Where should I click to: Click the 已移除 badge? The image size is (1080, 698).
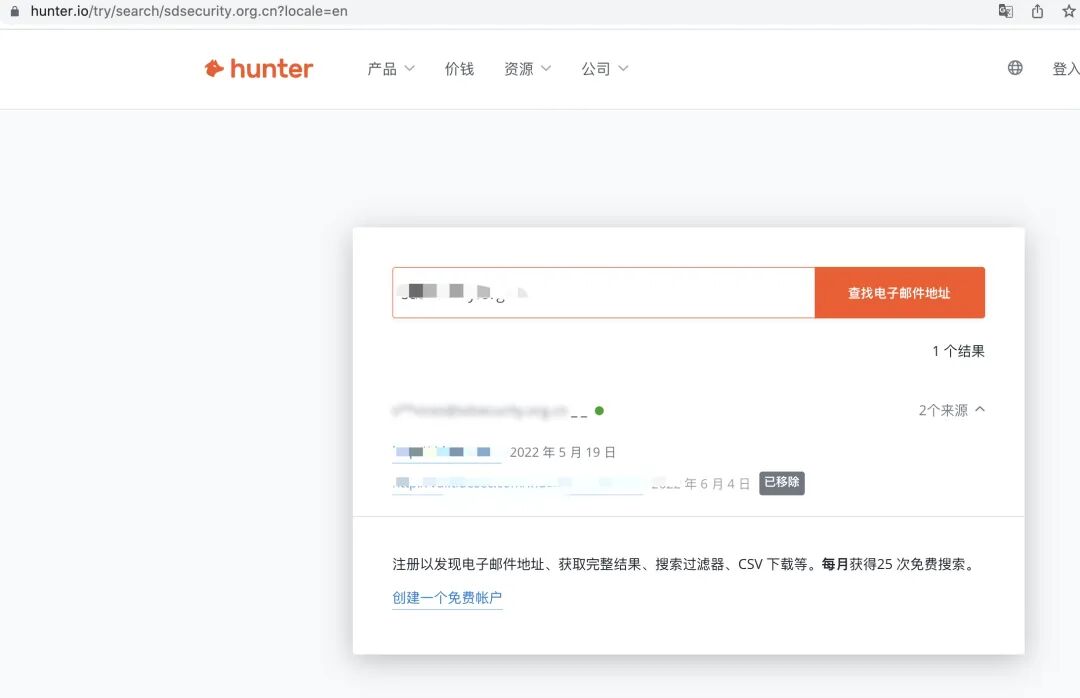click(x=782, y=482)
